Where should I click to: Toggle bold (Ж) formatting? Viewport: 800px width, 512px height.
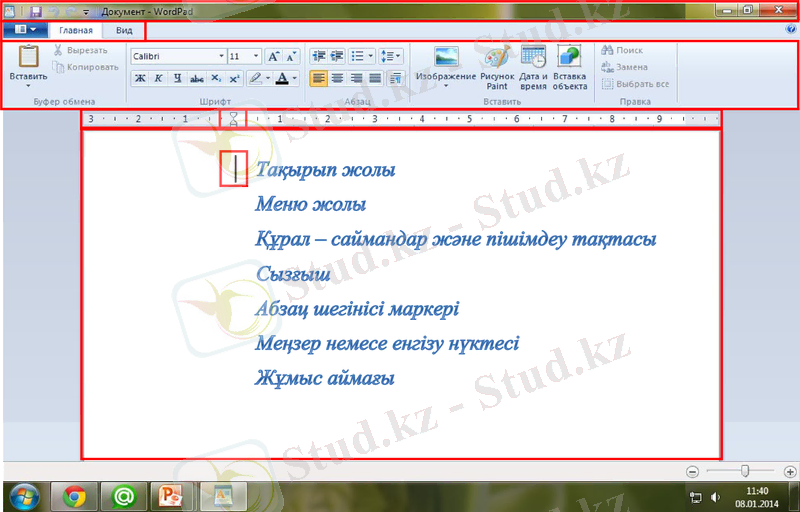pos(140,78)
